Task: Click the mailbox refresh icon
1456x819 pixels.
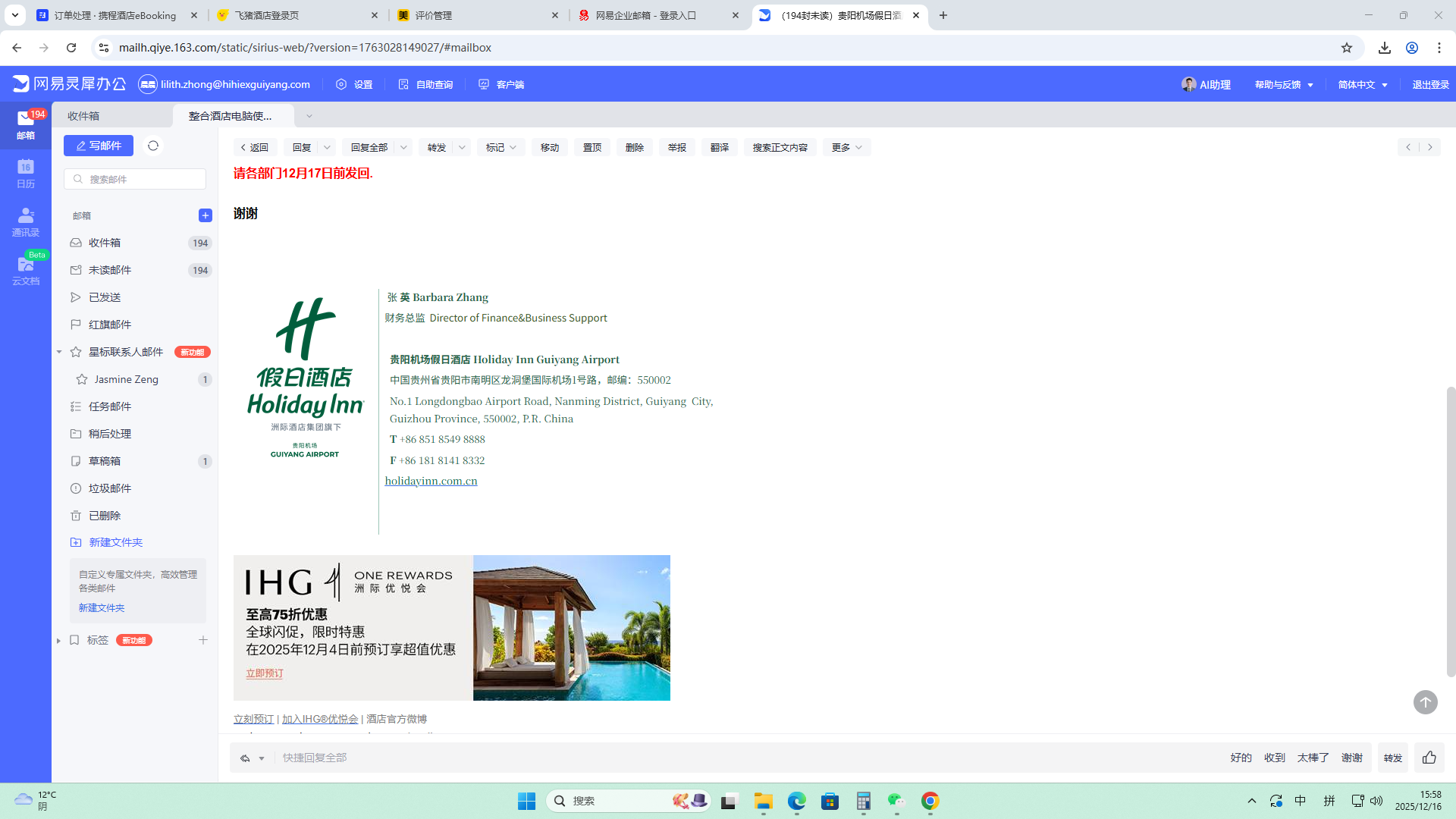Action: coord(153,146)
